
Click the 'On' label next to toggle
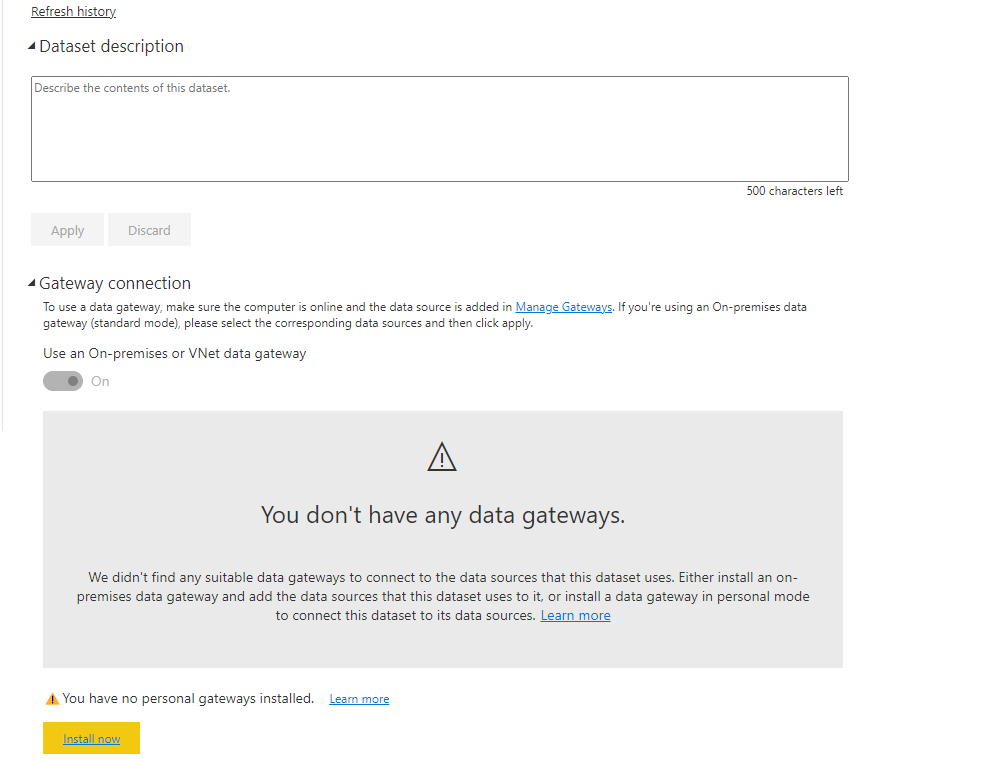click(x=100, y=381)
